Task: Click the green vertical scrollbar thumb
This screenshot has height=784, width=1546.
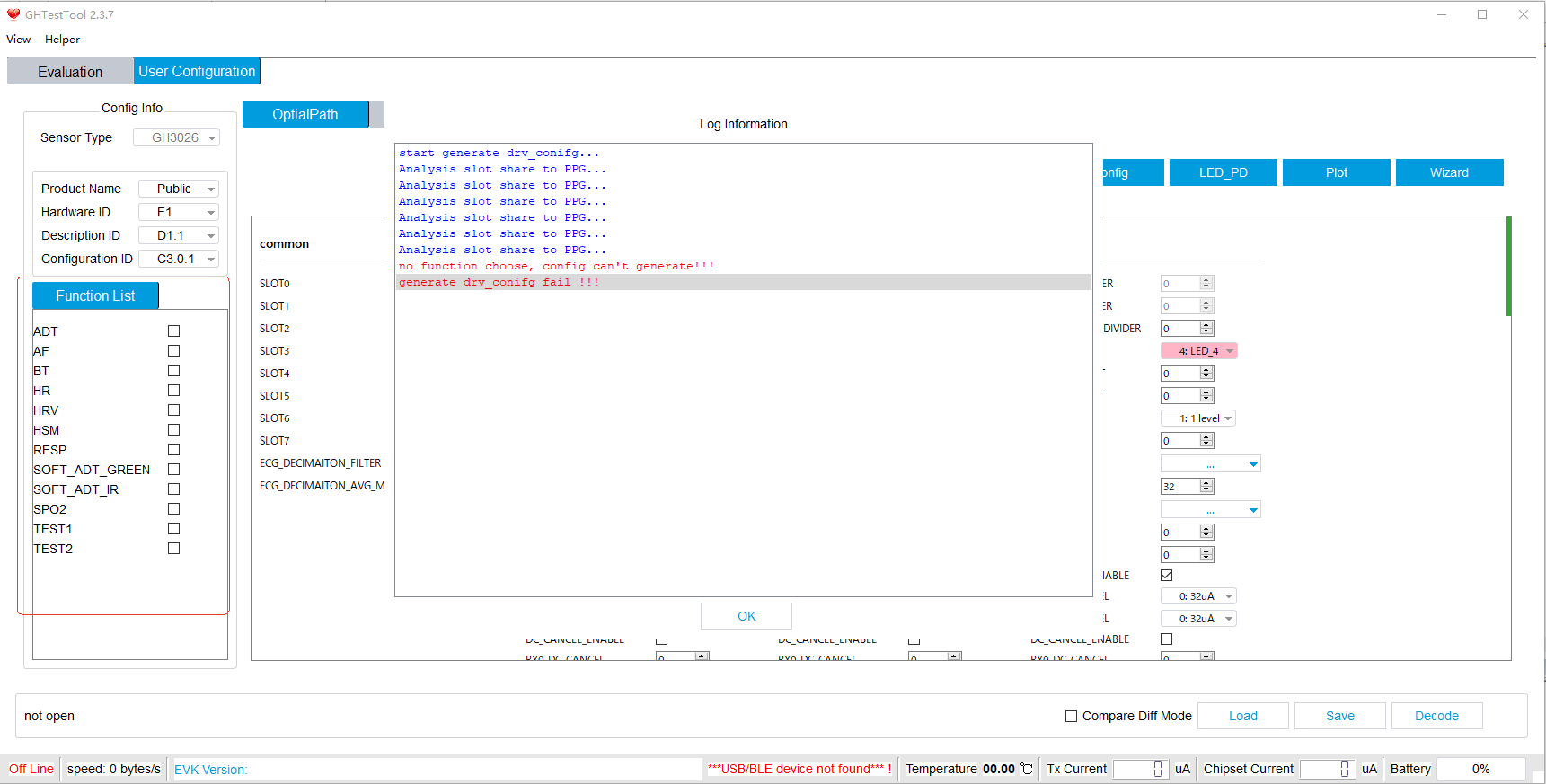Action: pyautogui.click(x=1509, y=266)
